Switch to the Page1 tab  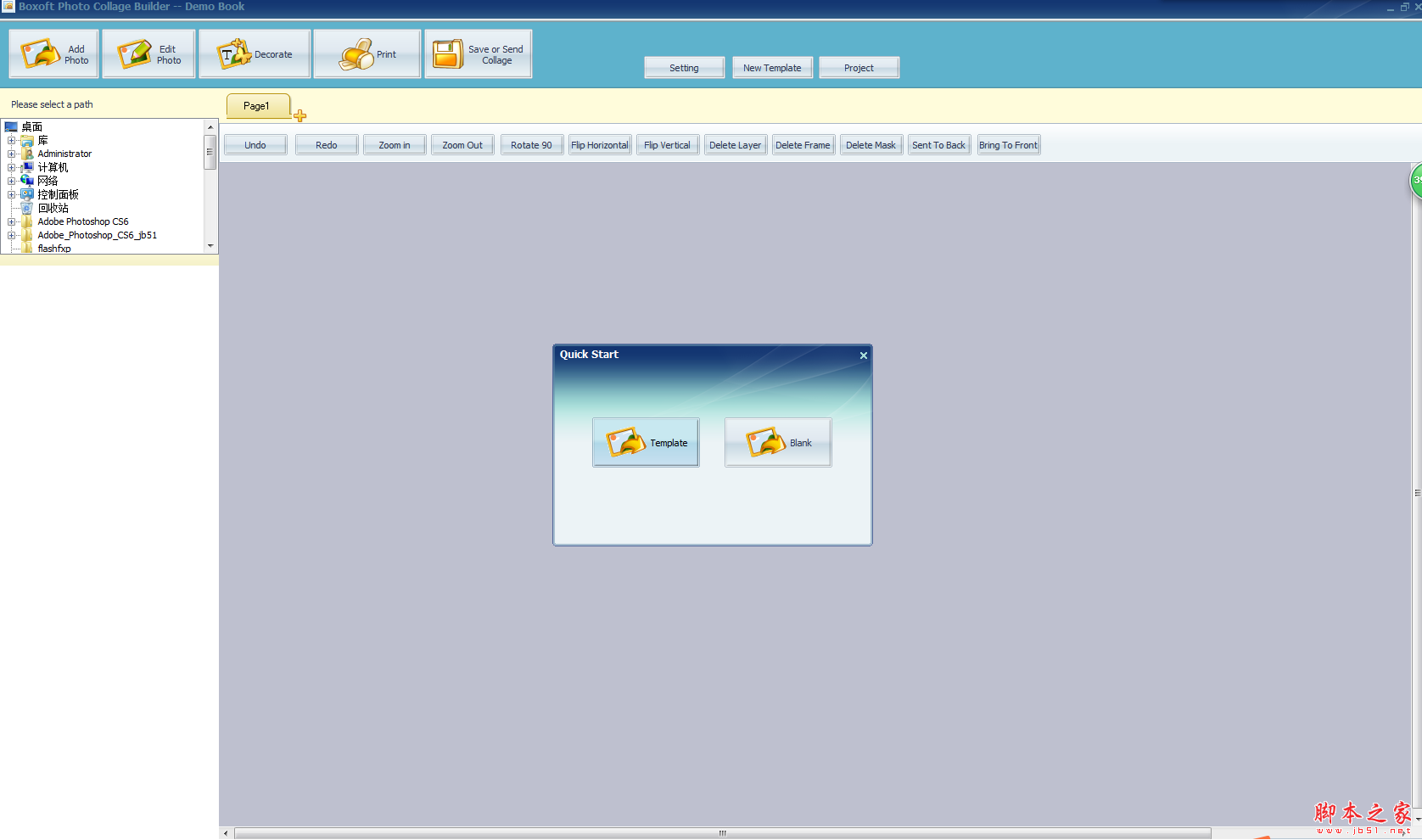point(258,106)
